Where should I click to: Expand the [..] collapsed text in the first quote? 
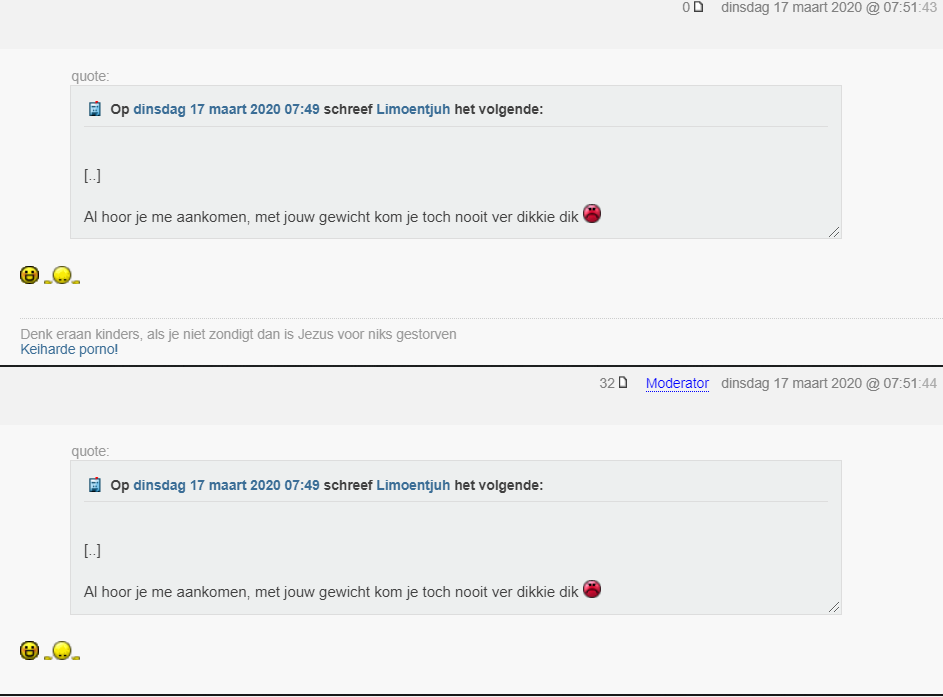pos(92,176)
